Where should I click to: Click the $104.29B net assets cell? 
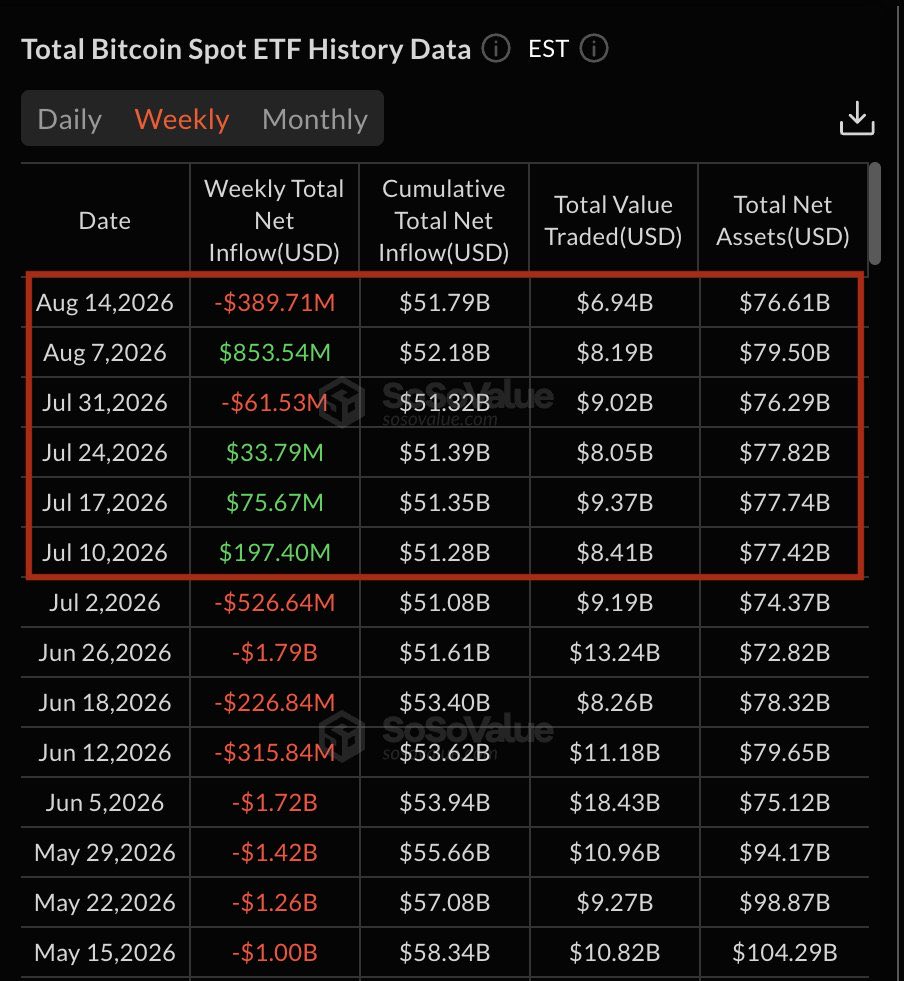pyautogui.click(x=785, y=952)
